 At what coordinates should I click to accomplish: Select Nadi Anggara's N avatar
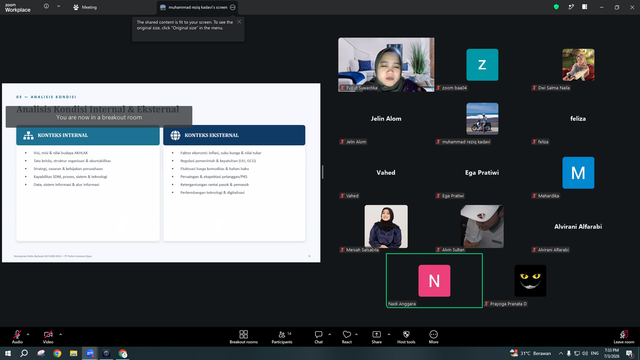pos(434,280)
